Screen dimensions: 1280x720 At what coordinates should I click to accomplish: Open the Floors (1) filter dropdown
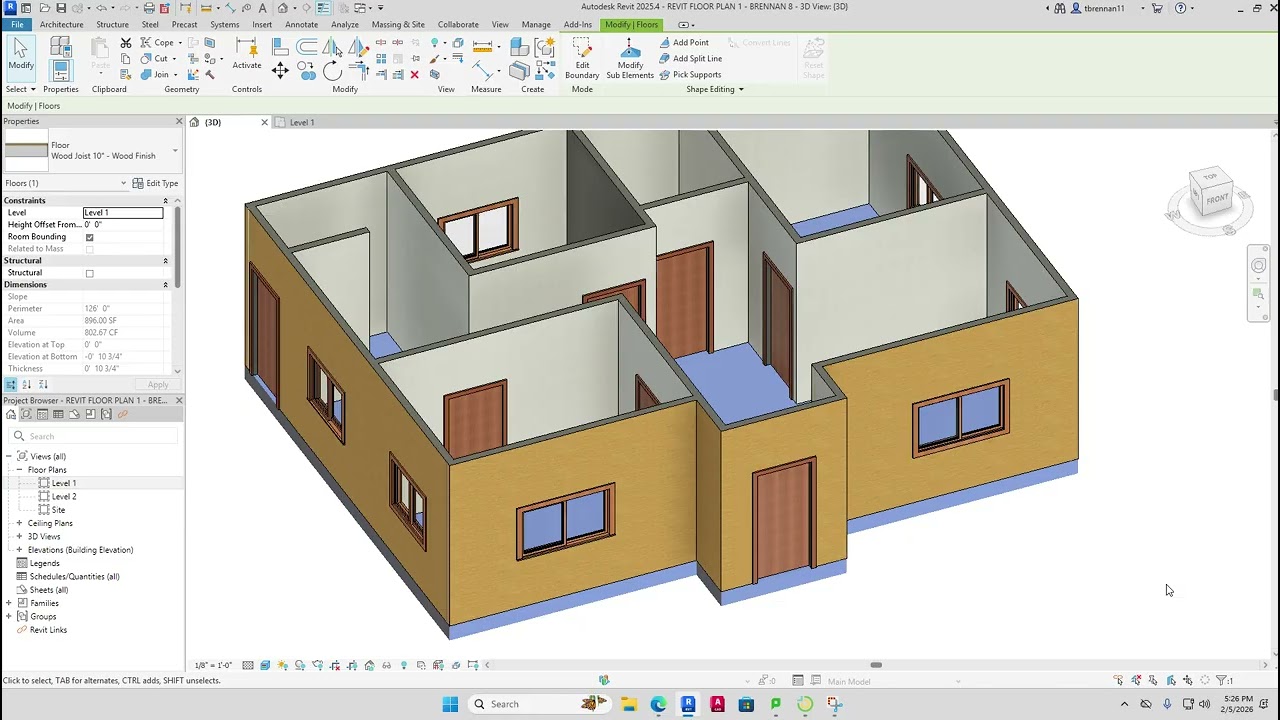(x=124, y=183)
